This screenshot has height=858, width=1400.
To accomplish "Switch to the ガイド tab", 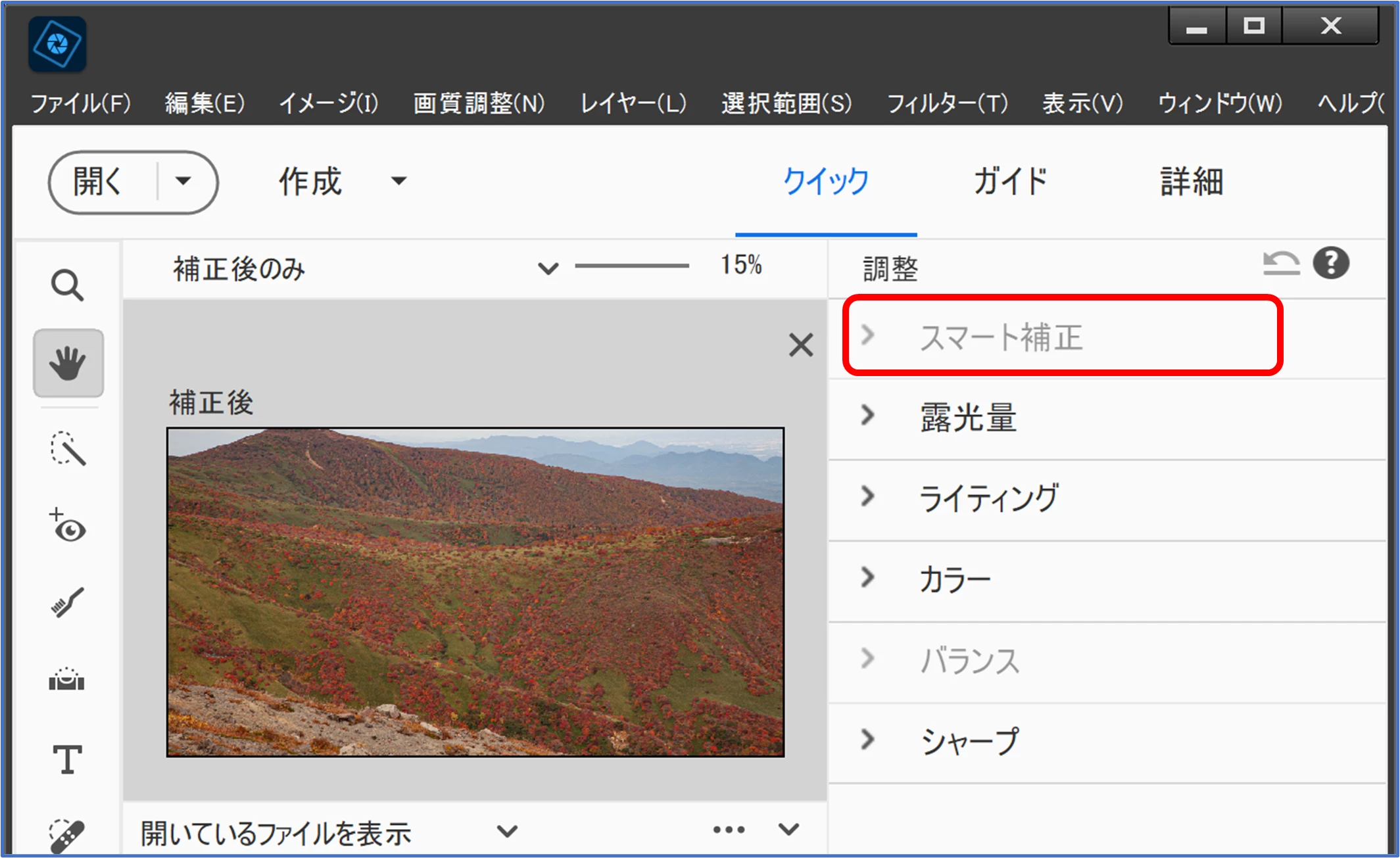I will click(x=1010, y=182).
